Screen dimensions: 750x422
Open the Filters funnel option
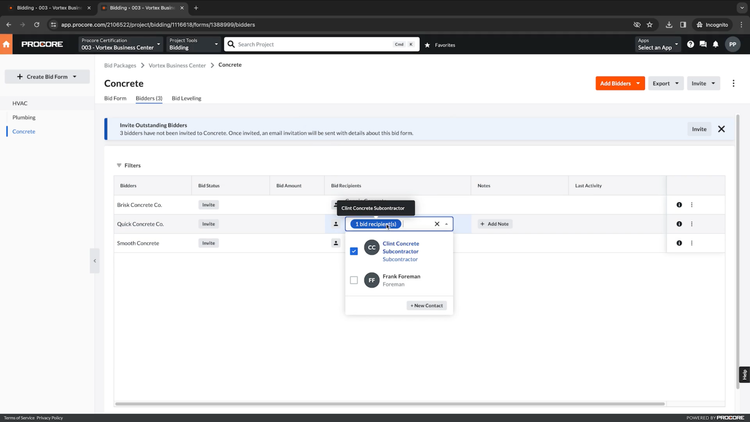[129, 166]
